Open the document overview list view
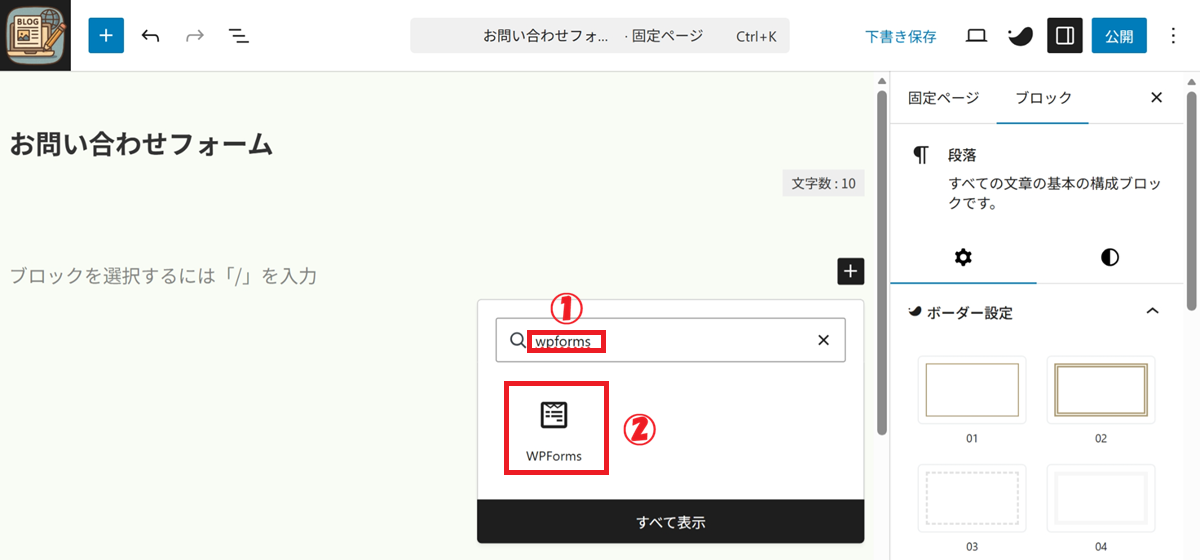 click(238, 36)
